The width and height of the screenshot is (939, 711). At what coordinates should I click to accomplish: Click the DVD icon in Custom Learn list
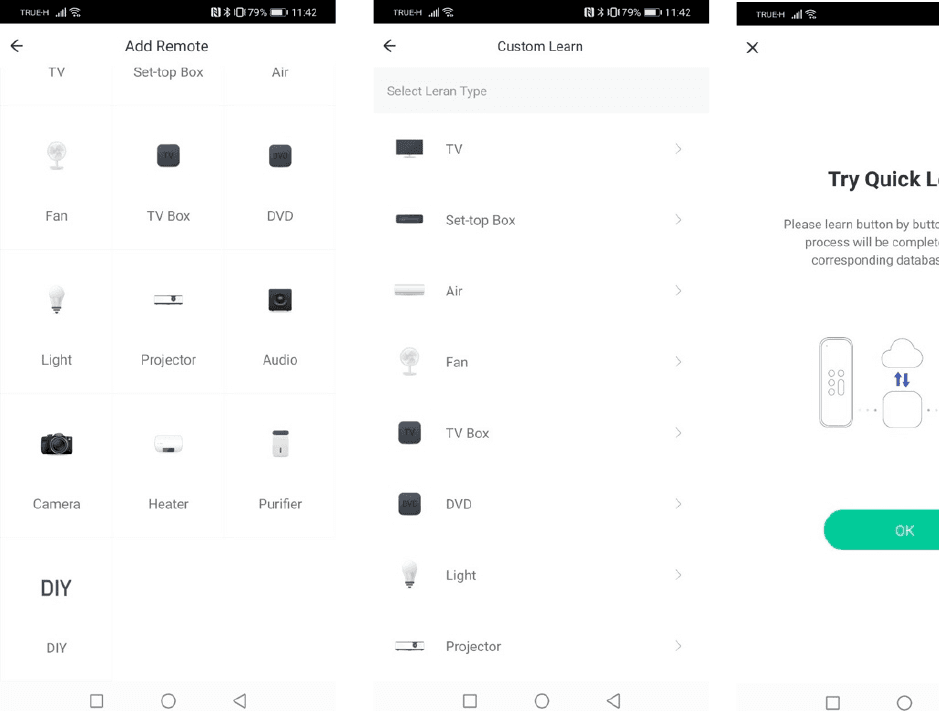tap(410, 504)
